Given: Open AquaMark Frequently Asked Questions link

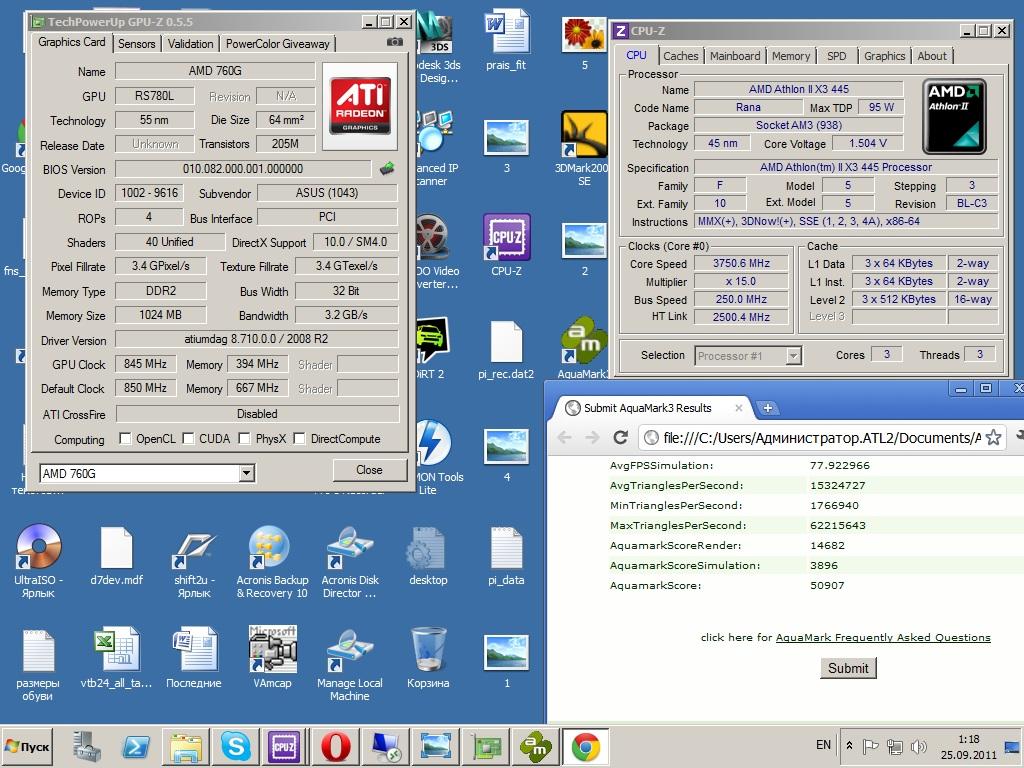Looking at the screenshot, I should [883, 637].
